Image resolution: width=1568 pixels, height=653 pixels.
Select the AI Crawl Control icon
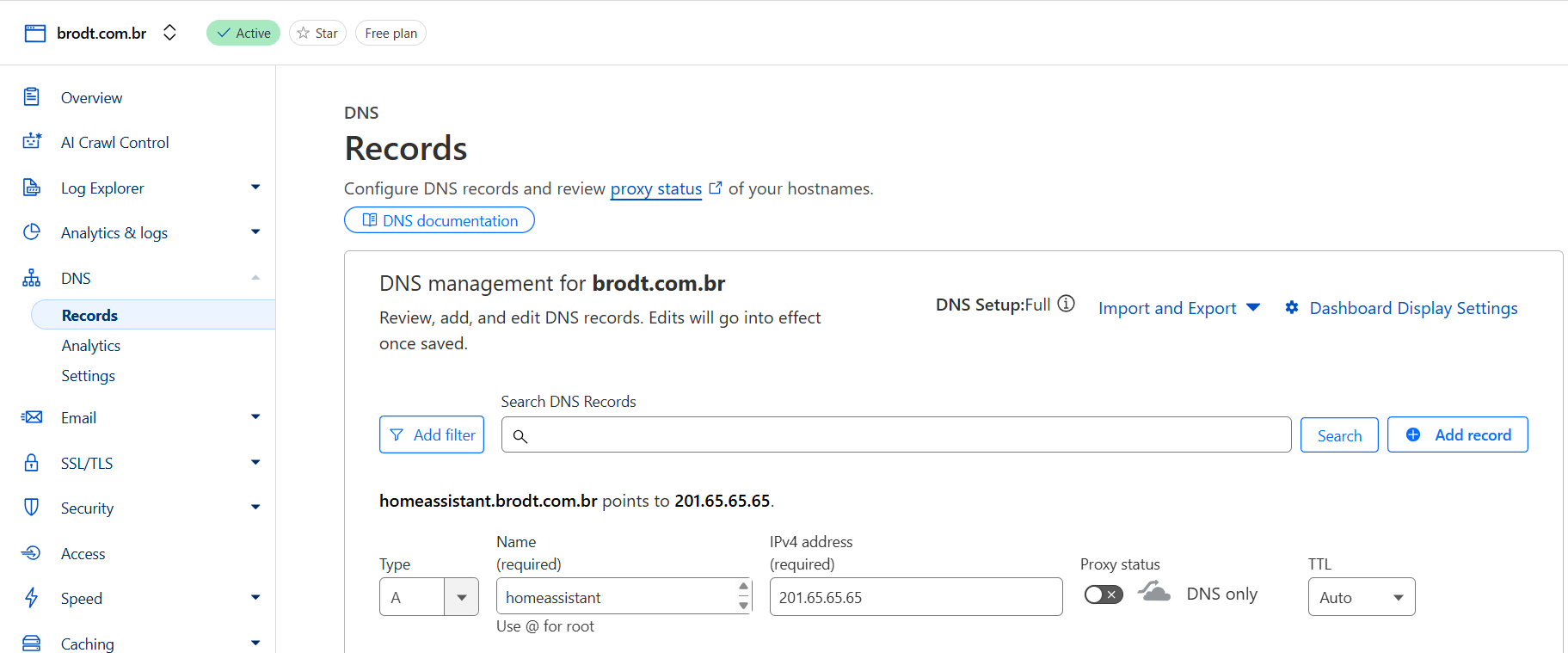click(x=31, y=142)
